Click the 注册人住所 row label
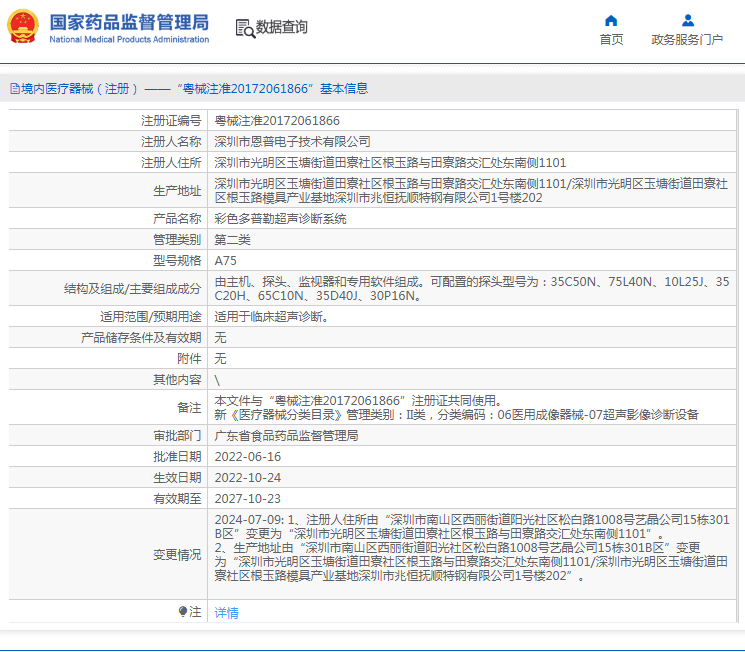 click(171, 163)
